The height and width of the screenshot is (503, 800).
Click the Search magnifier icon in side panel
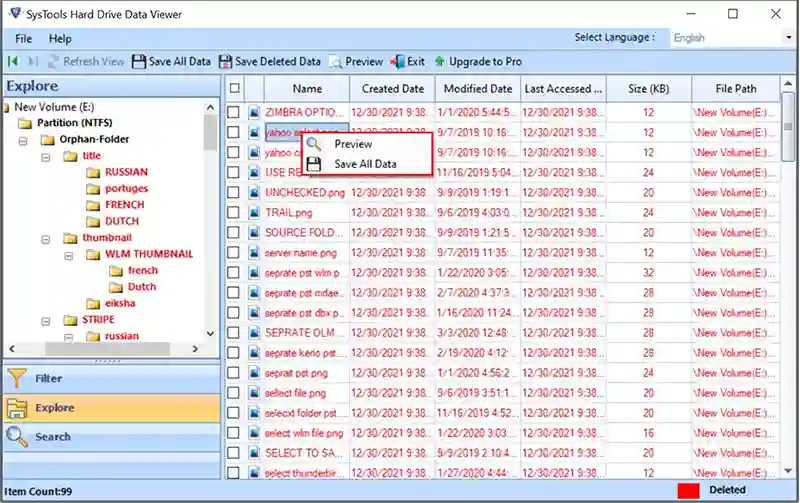tap(17, 437)
